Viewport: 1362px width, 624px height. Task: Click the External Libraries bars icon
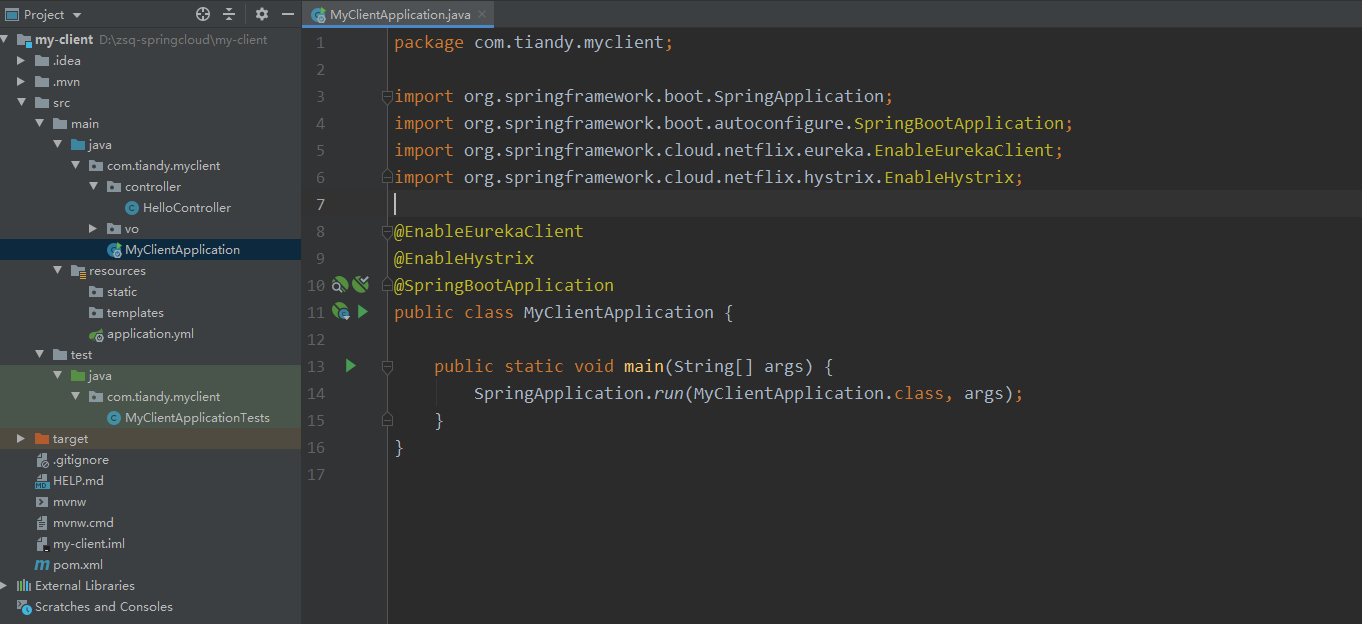(x=24, y=586)
